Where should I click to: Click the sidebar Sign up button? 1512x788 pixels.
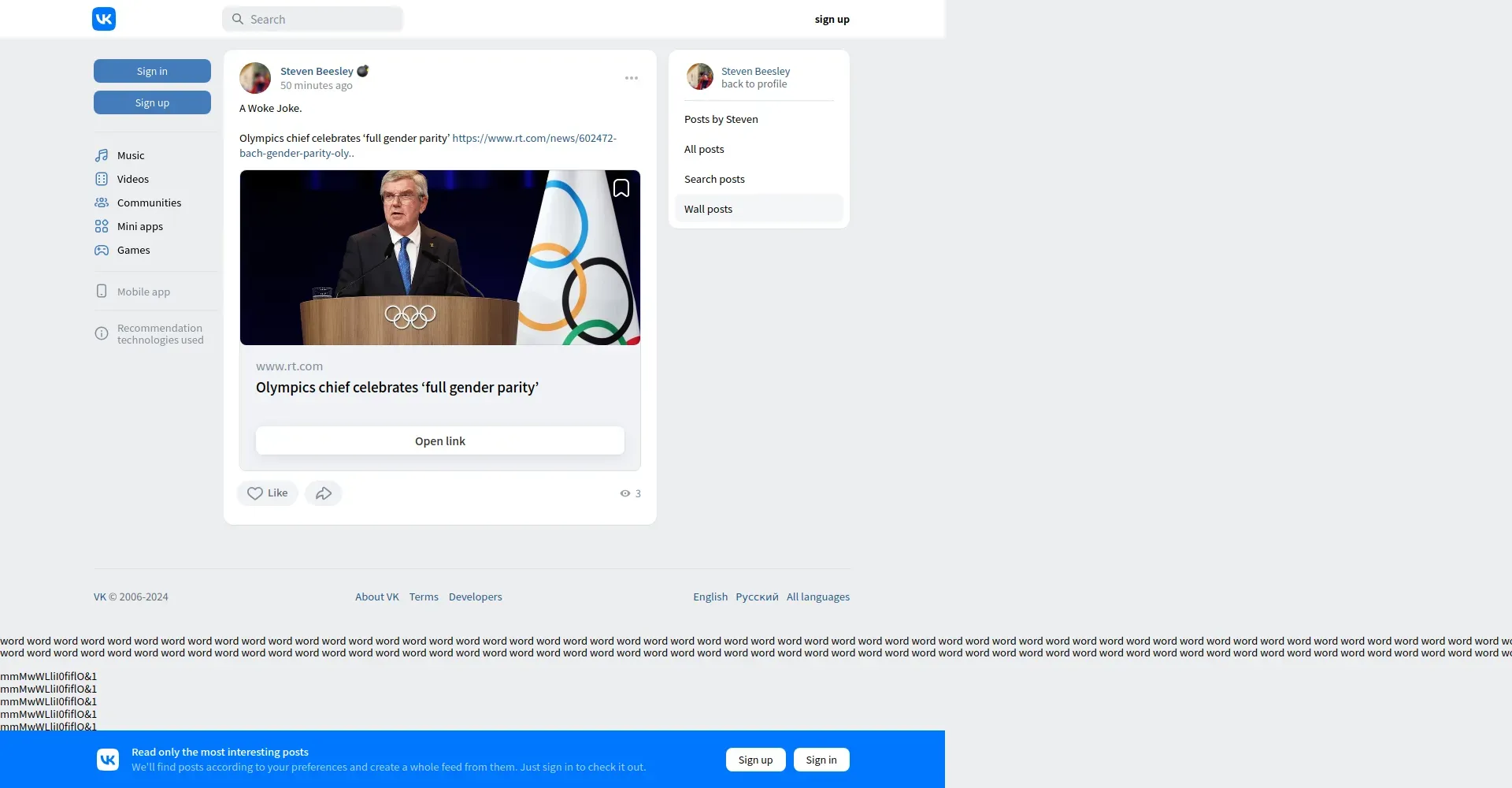(x=152, y=102)
